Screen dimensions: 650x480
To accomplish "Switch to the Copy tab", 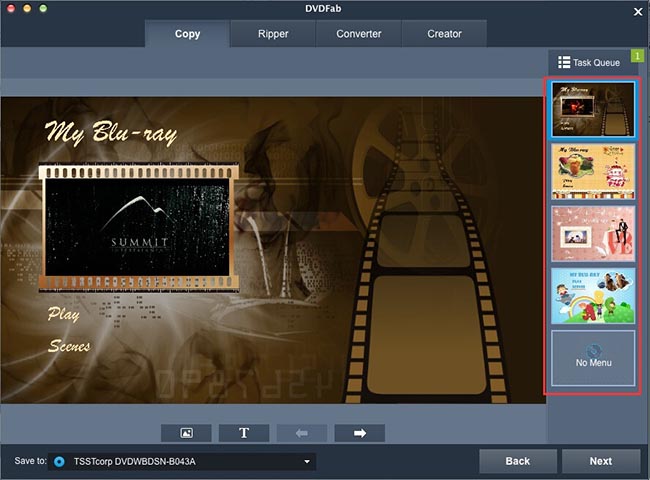I will click(187, 34).
